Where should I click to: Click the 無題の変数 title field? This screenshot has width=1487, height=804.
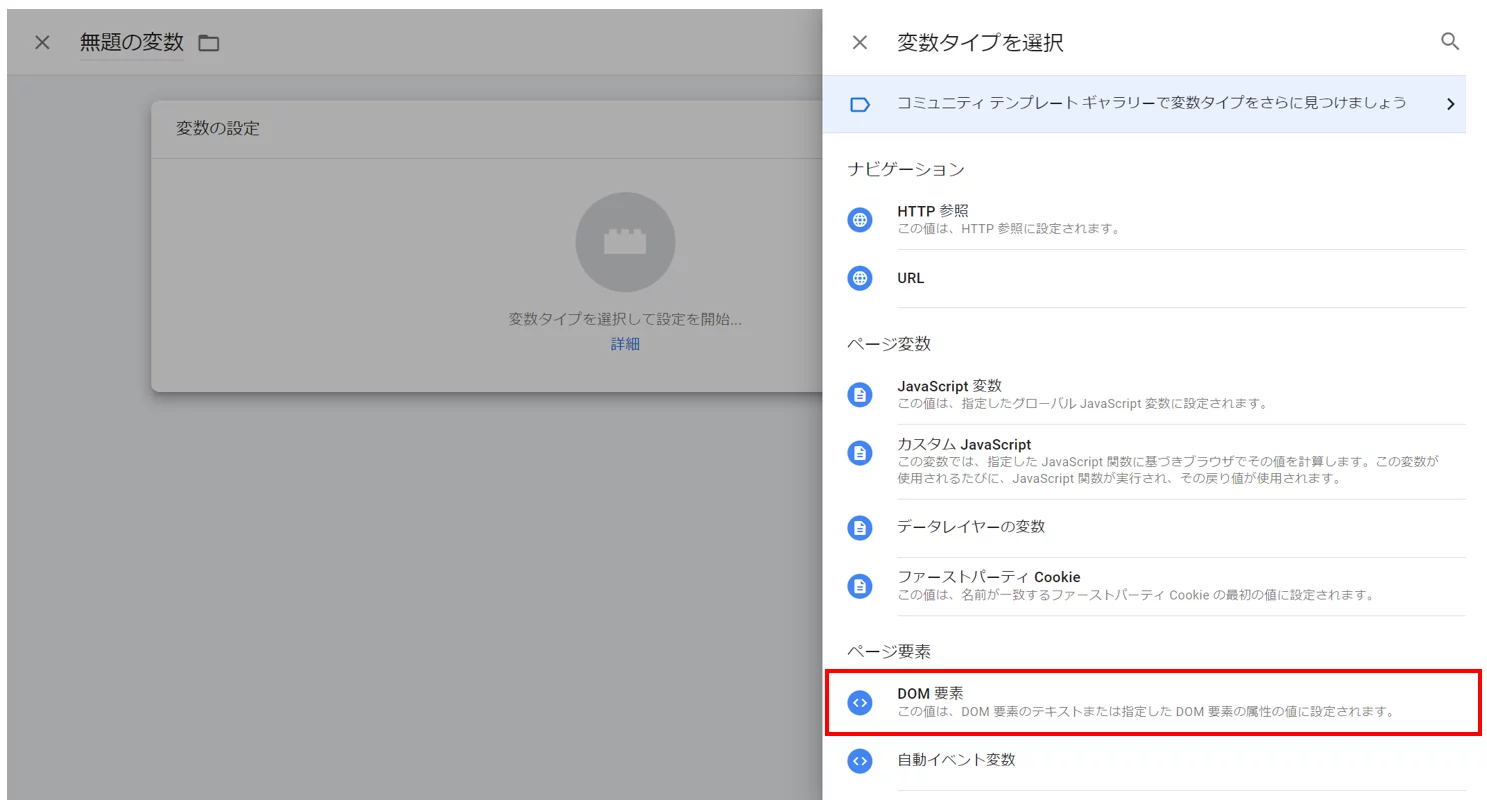tap(131, 42)
